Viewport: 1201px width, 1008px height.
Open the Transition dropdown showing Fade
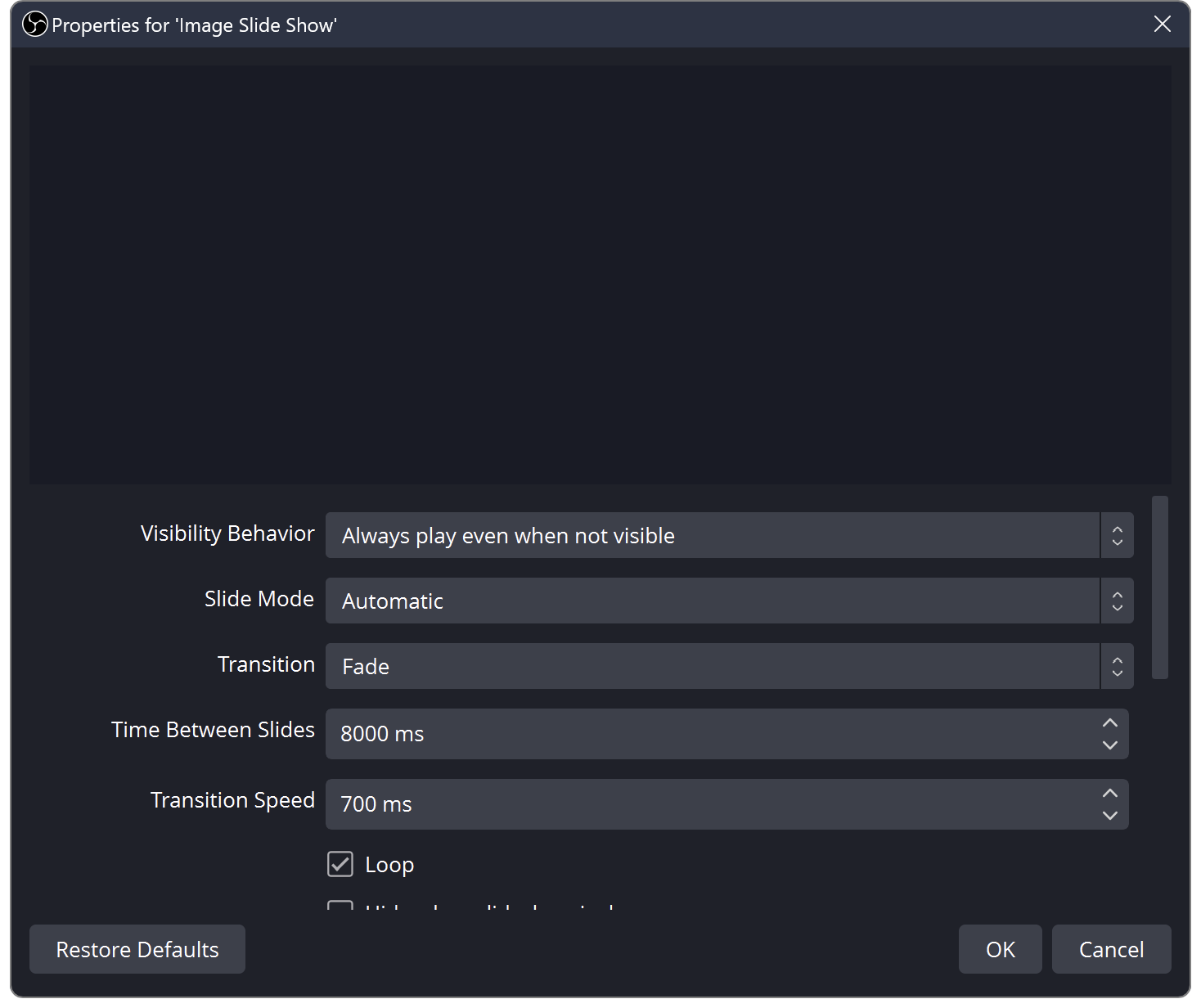point(654,666)
